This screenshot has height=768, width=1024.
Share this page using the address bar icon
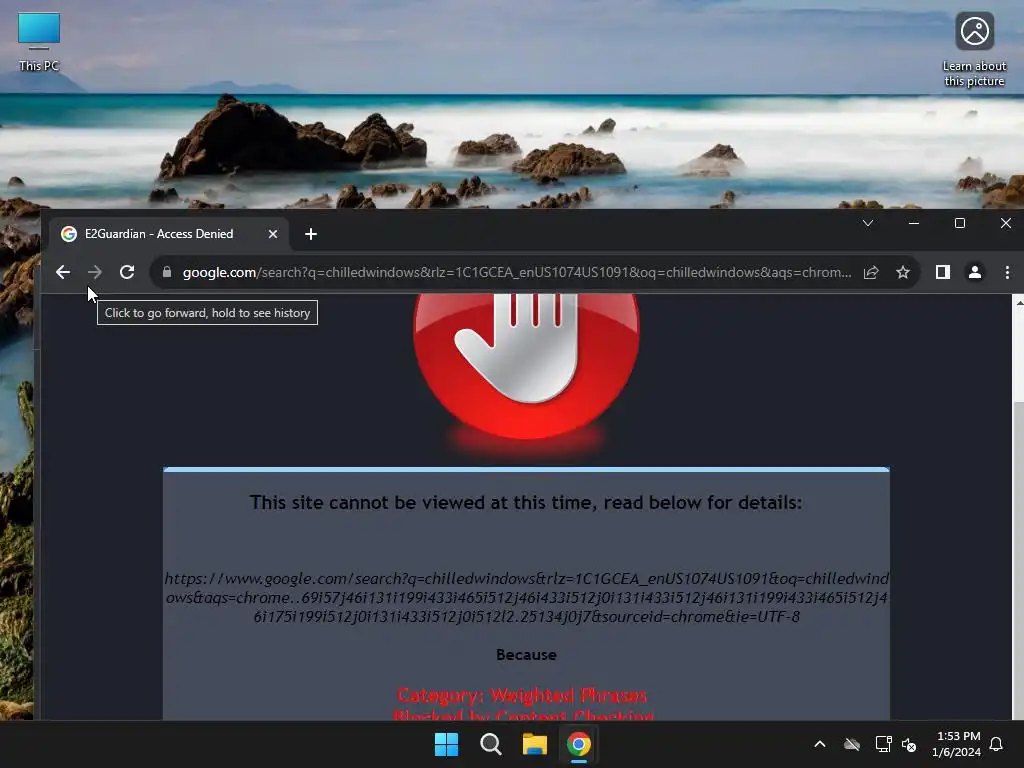[871, 272]
